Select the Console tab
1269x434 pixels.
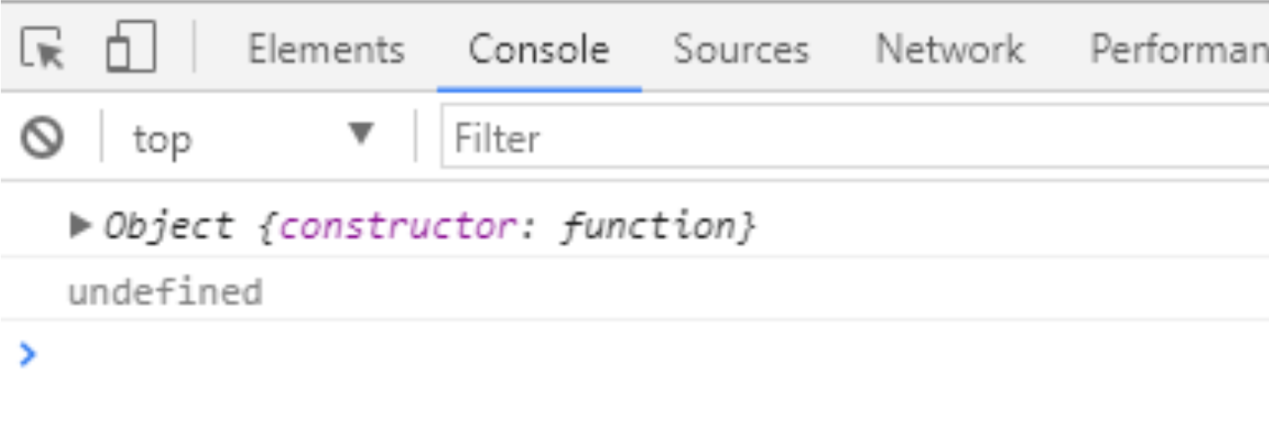click(x=538, y=49)
